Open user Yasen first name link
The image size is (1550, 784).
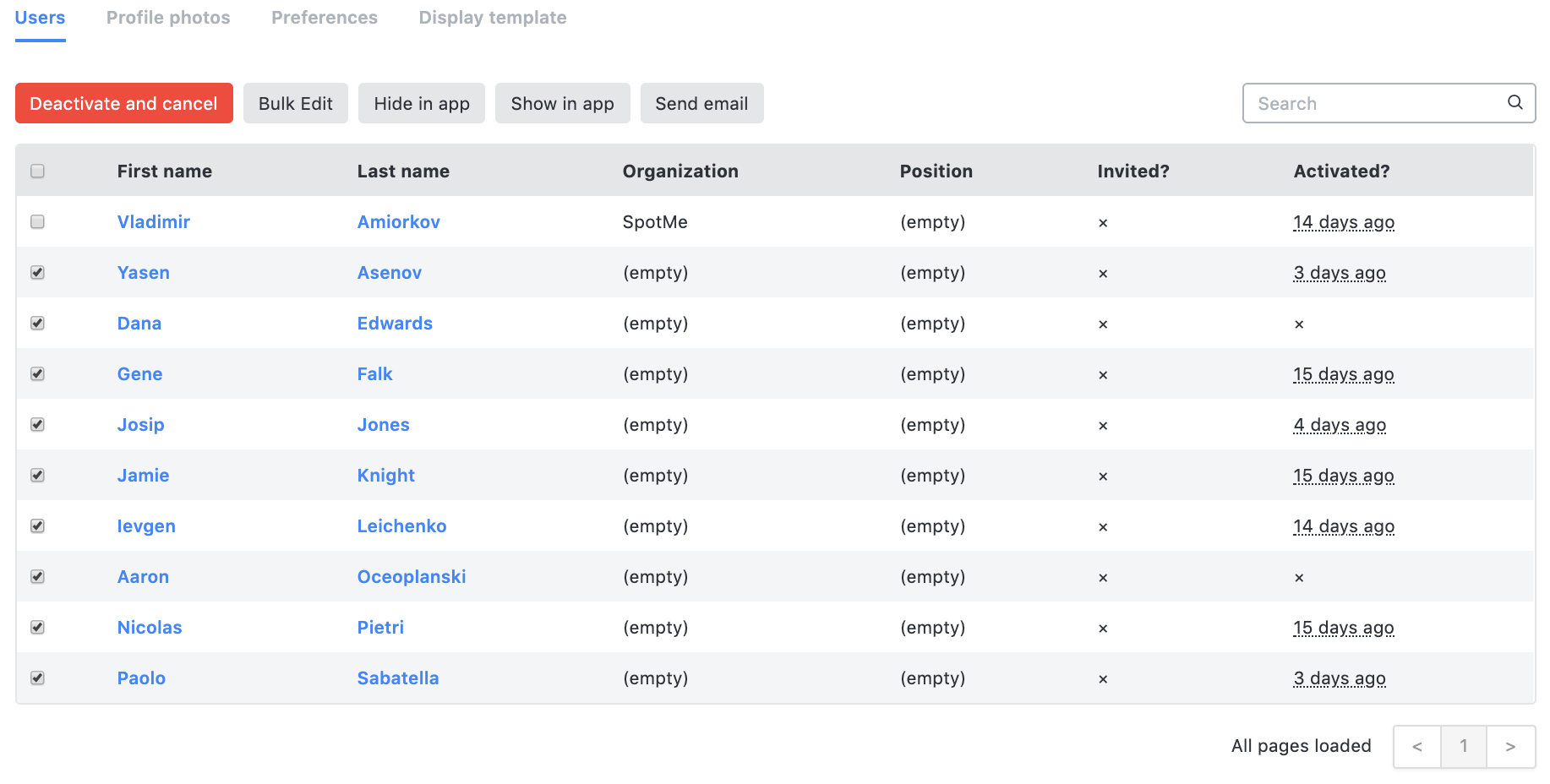point(144,273)
